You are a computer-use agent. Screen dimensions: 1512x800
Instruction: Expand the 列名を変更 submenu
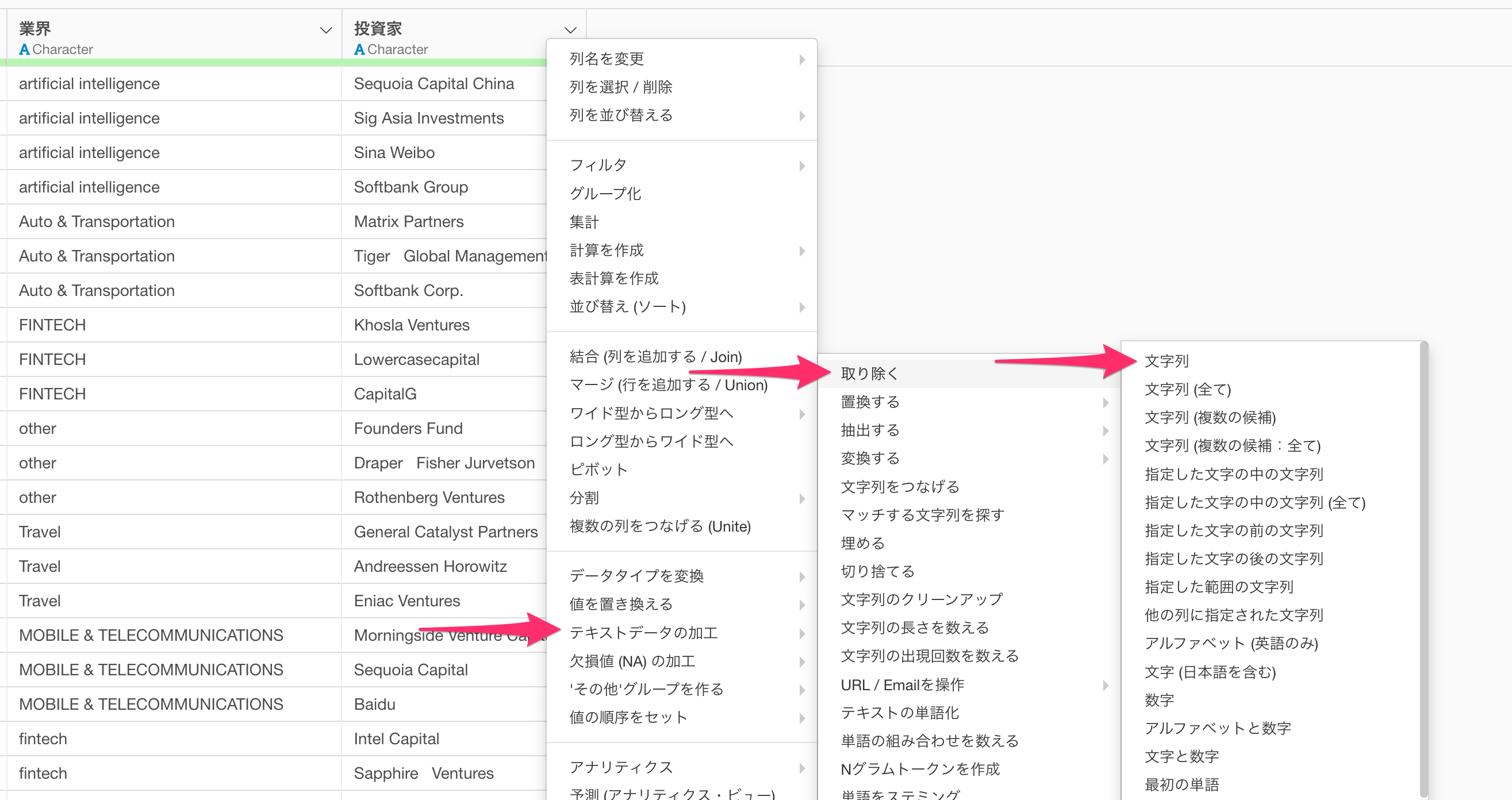681,59
